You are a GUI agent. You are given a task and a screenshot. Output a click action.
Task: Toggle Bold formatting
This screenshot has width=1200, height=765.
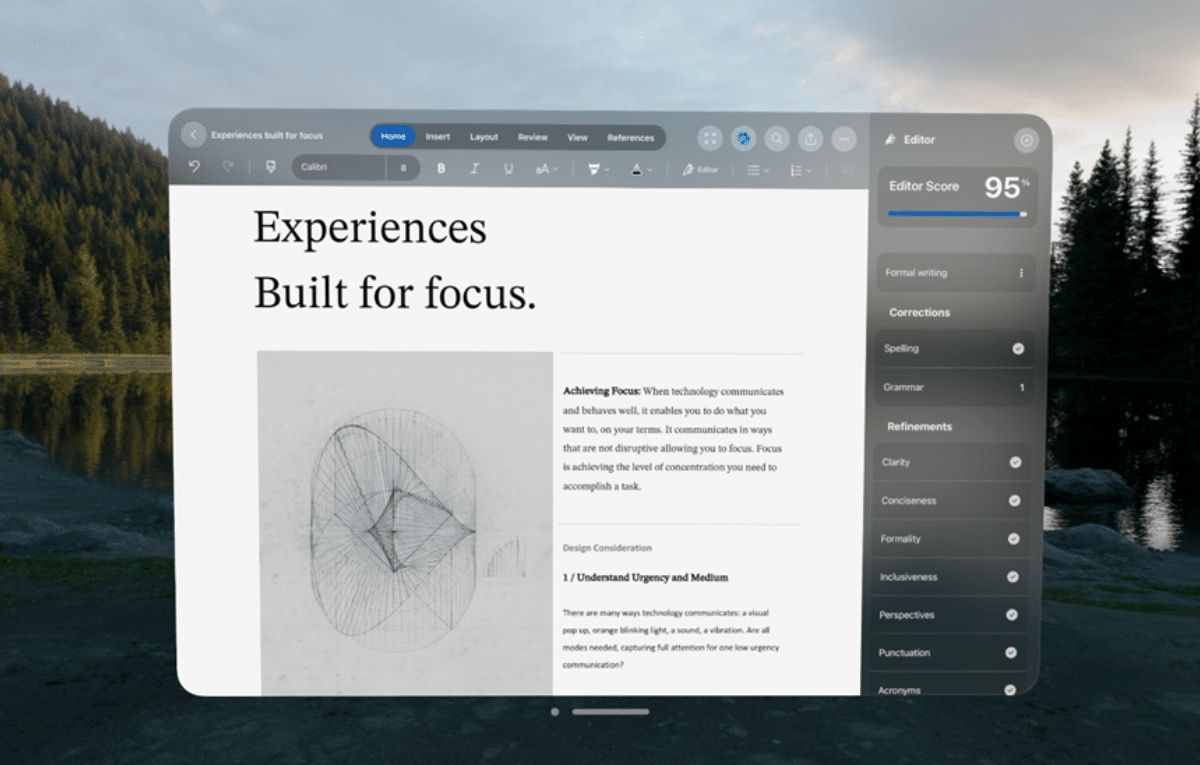pos(441,169)
